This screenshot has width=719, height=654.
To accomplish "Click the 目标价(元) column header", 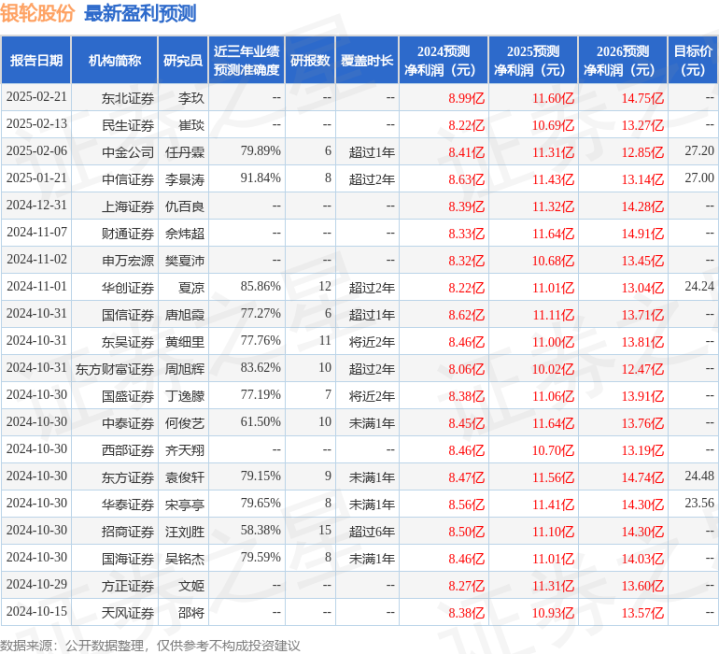I will (693, 60).
